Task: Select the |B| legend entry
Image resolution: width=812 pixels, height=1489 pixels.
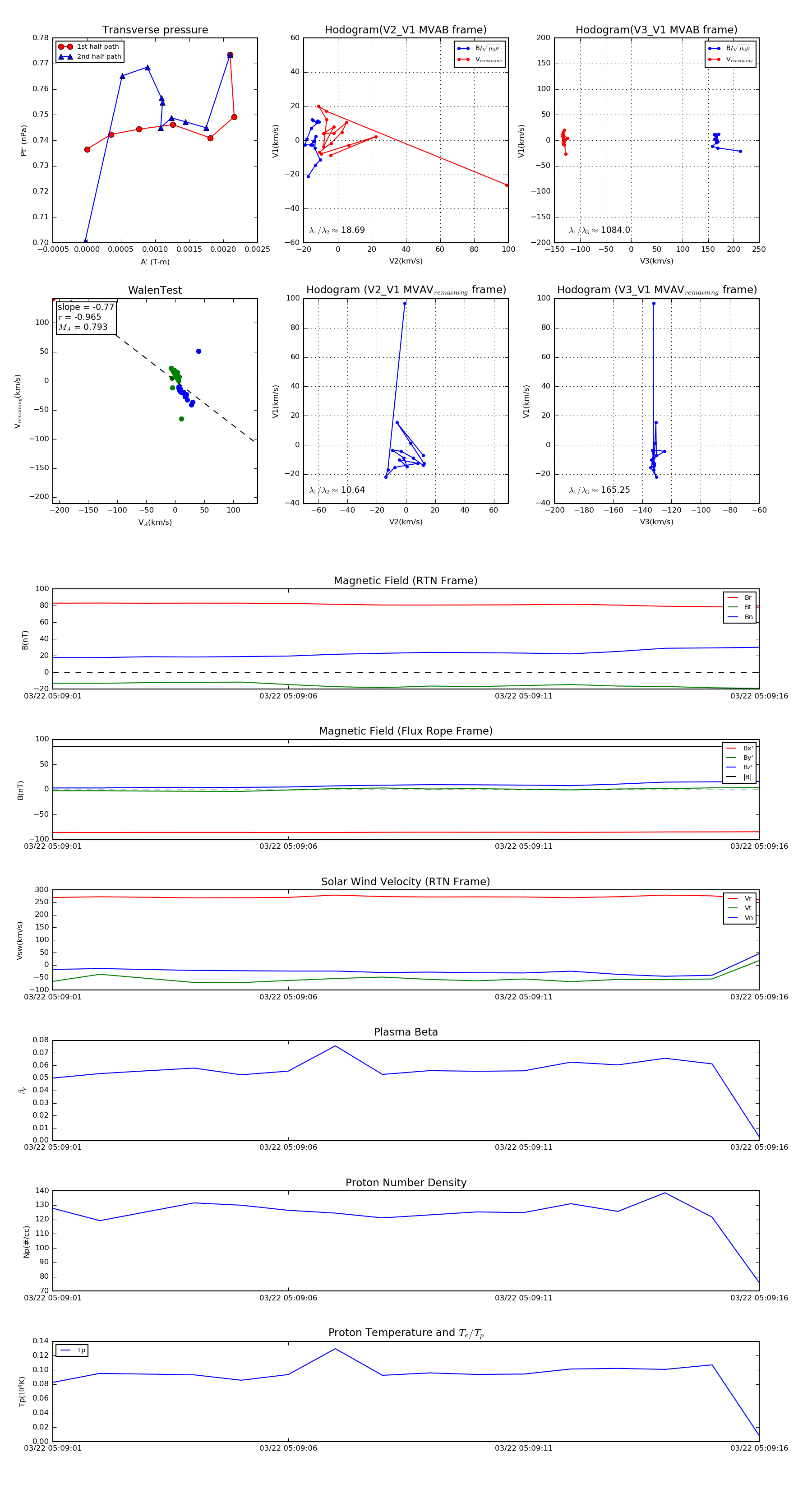Action: click(739, 777)
